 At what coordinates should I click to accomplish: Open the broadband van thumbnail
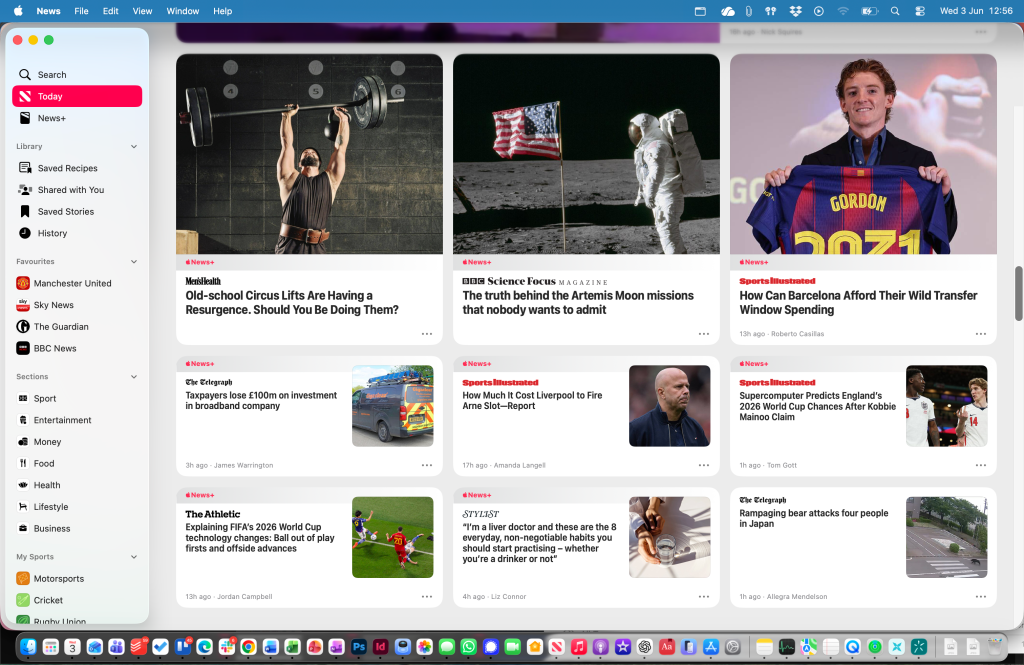tap(392, 406)
